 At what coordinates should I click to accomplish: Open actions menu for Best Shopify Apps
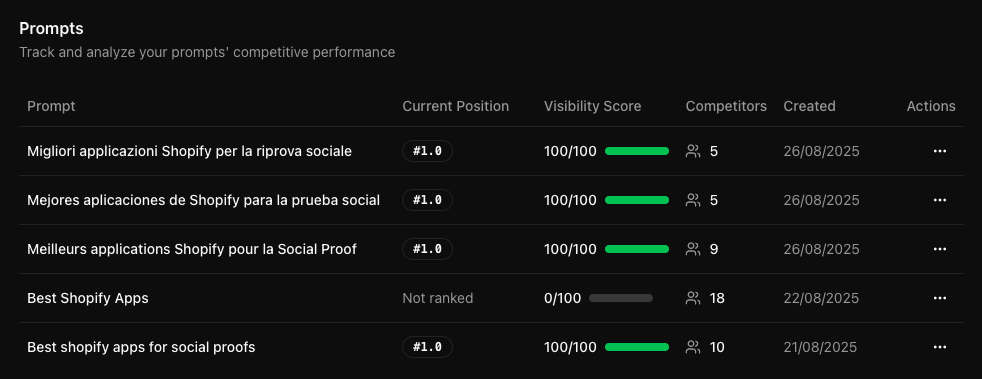point(939,298)
